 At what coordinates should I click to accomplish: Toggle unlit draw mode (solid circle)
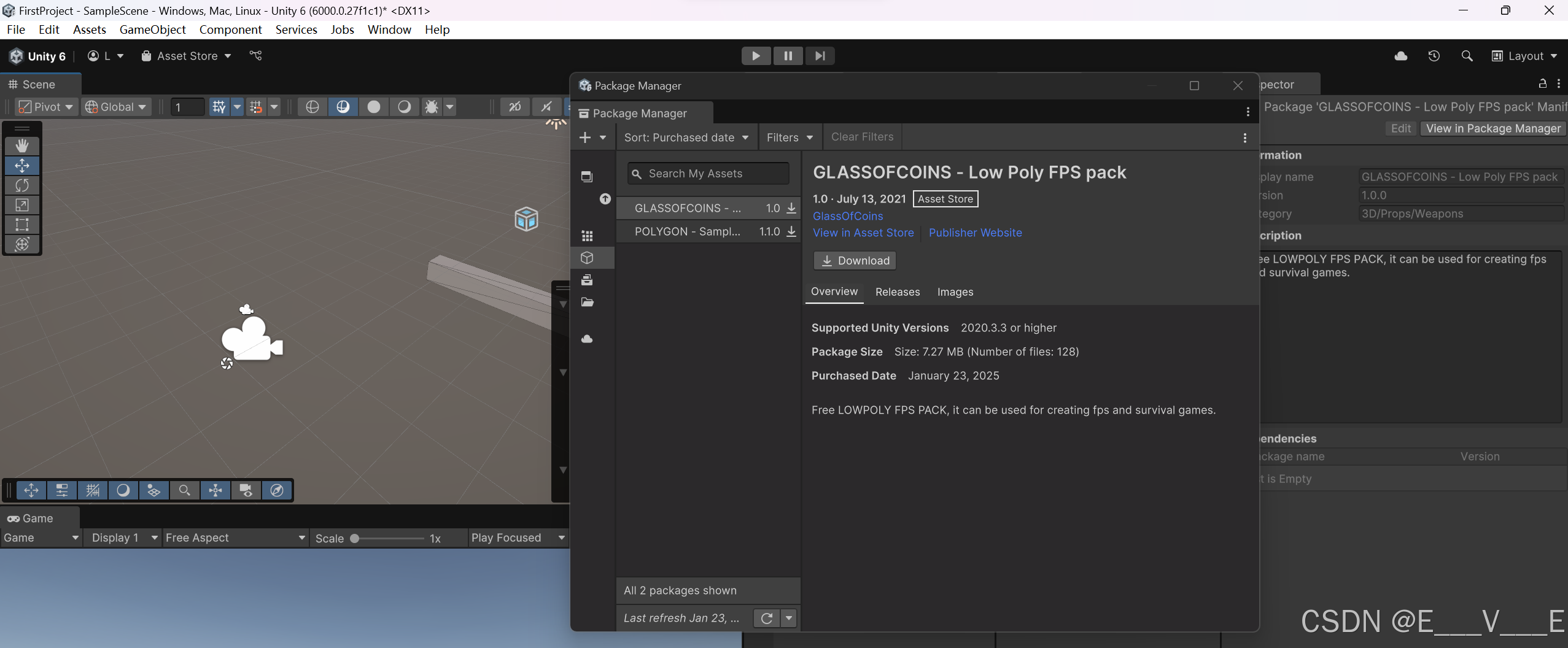(x=373, y=107)
